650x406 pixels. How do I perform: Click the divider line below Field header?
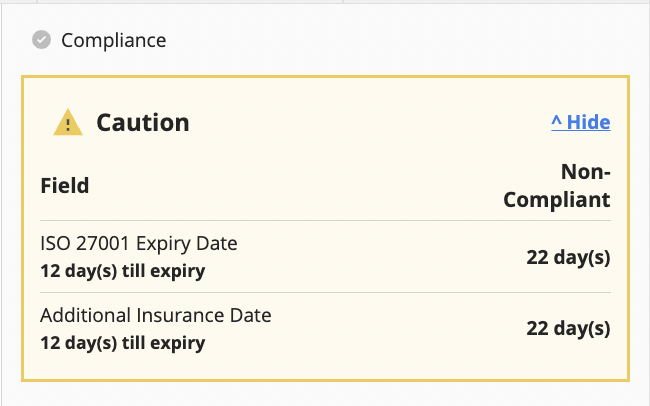tap(325, 220)
